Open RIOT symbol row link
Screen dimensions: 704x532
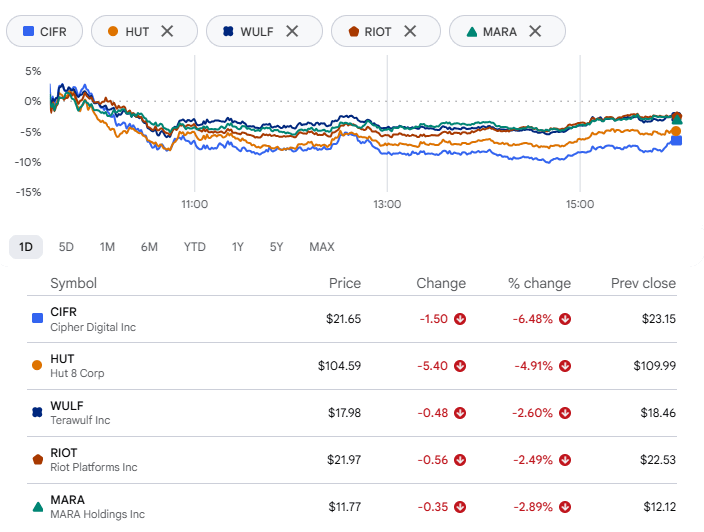(x=64, y=453)
